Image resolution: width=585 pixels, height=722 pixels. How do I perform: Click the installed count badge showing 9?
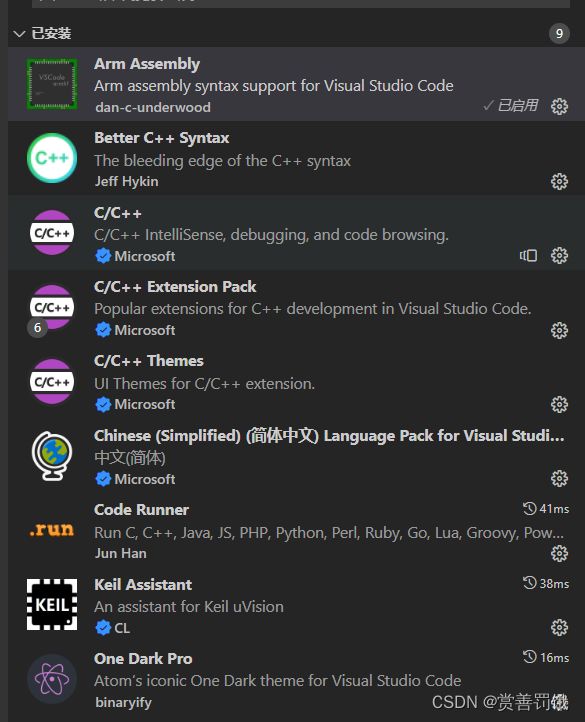tap(559, 34)
